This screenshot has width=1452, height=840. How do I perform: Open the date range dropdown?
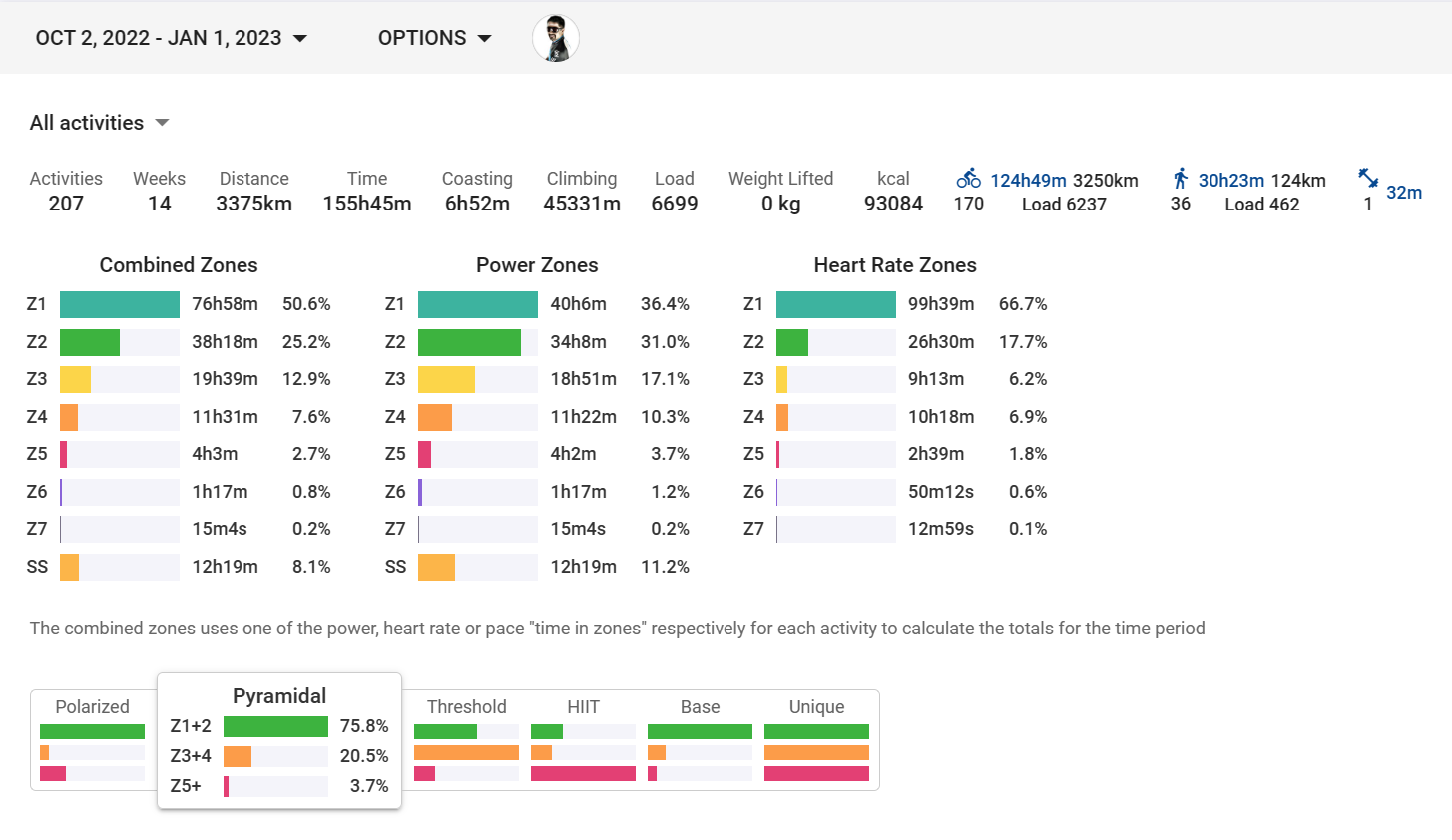point(172,39)
